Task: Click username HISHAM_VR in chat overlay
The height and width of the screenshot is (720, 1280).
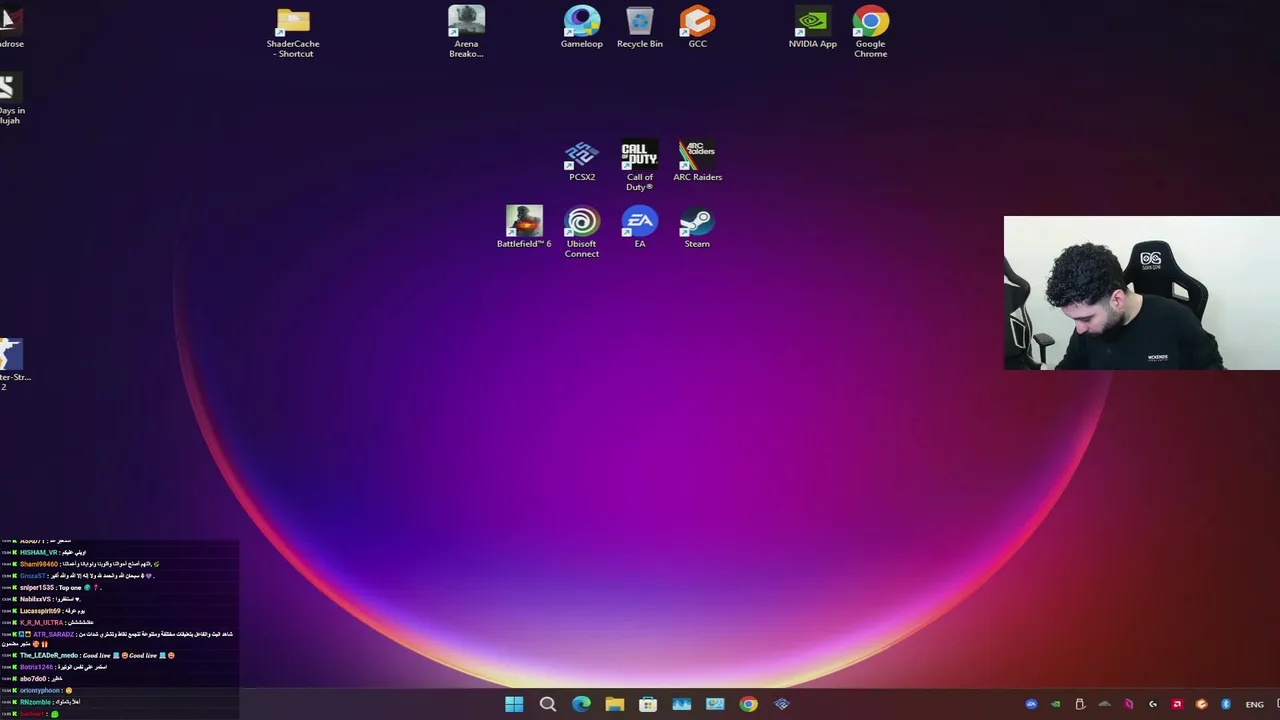Action: point(38,553)
